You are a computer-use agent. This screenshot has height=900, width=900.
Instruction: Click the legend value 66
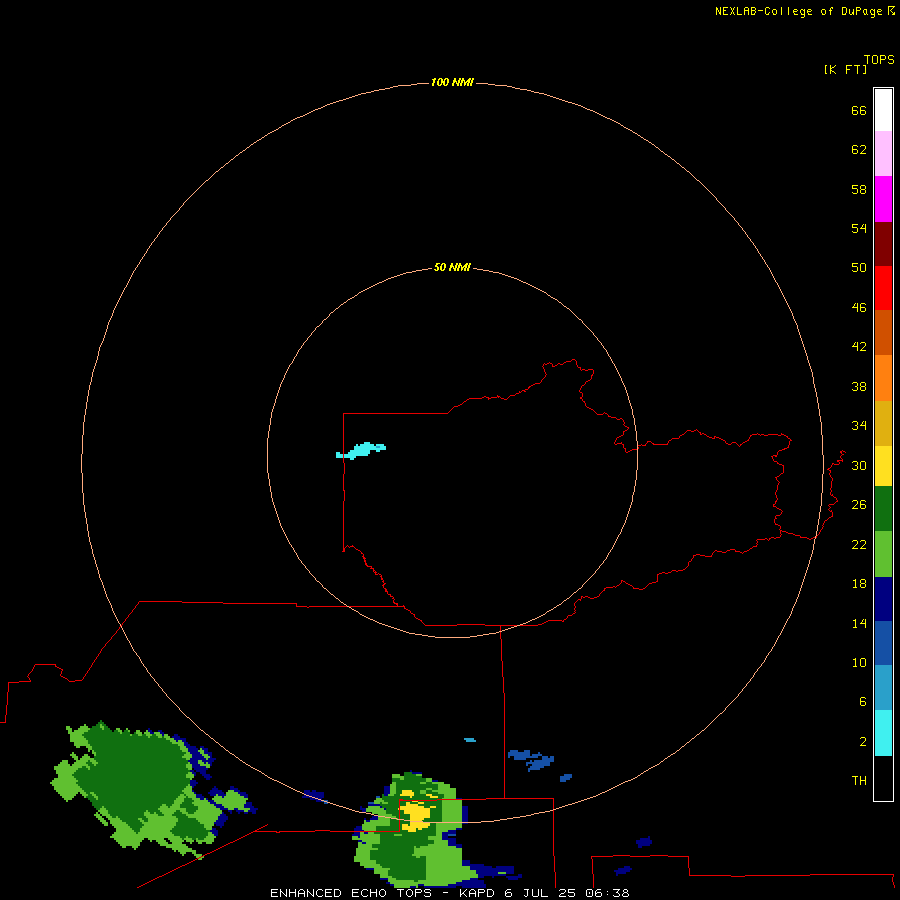[859, 110]
